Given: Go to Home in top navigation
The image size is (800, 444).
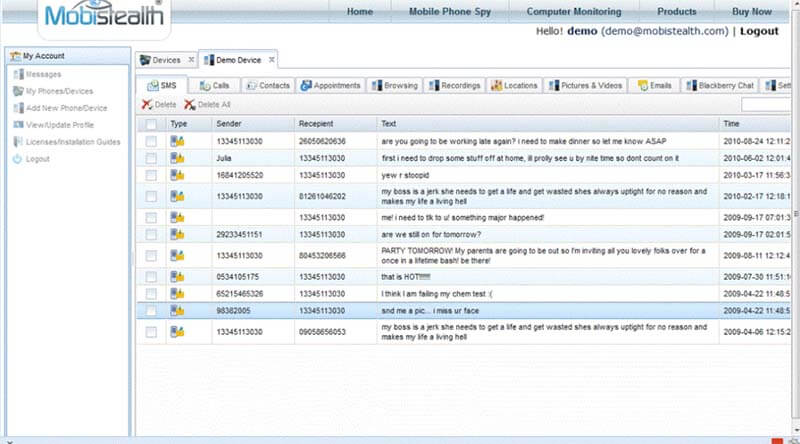Looking at the screenshot, I should (360, 11).
